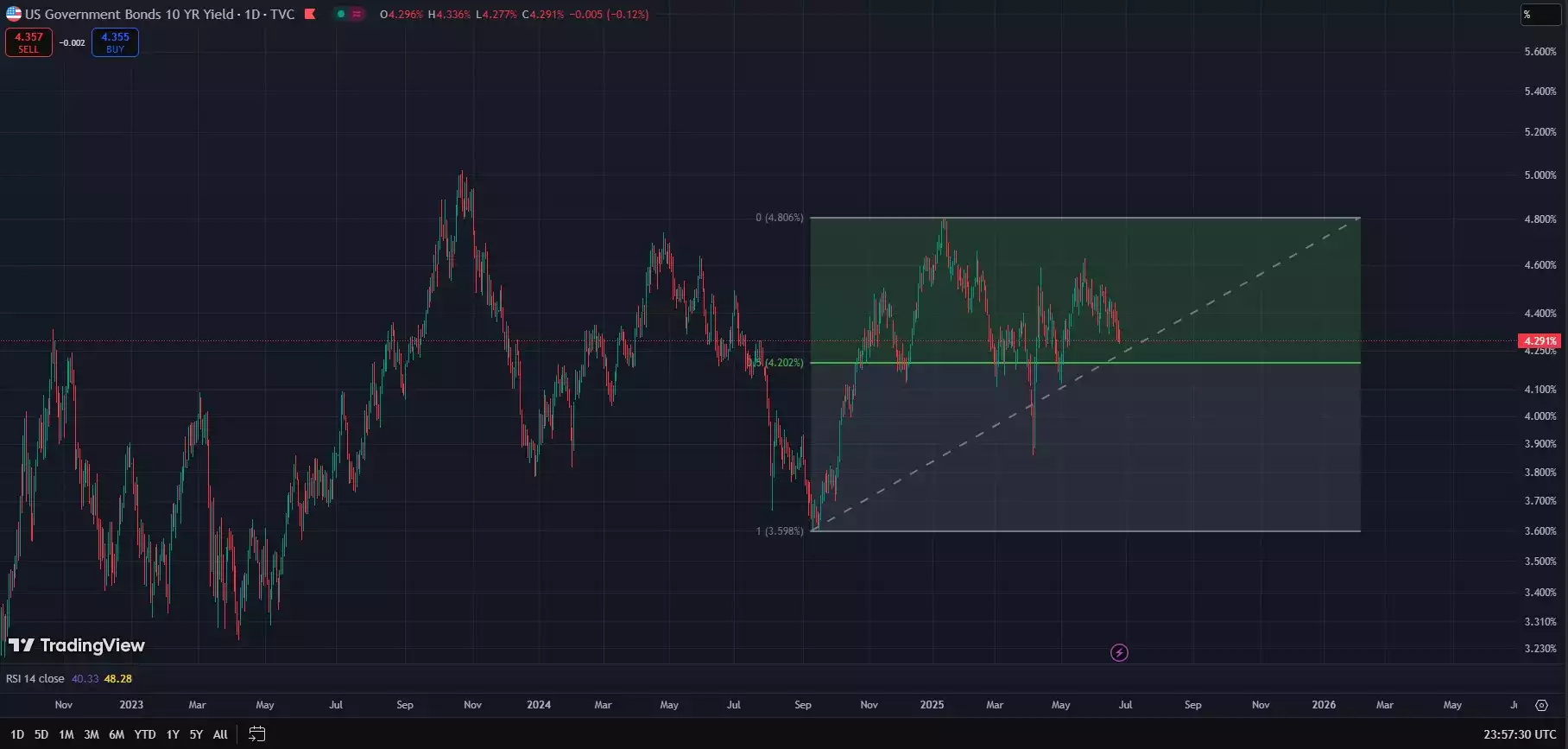Screen dimensions: 1568x749
Task: Click the red 4.291% current price label
Action: (x=1540, y=341)
